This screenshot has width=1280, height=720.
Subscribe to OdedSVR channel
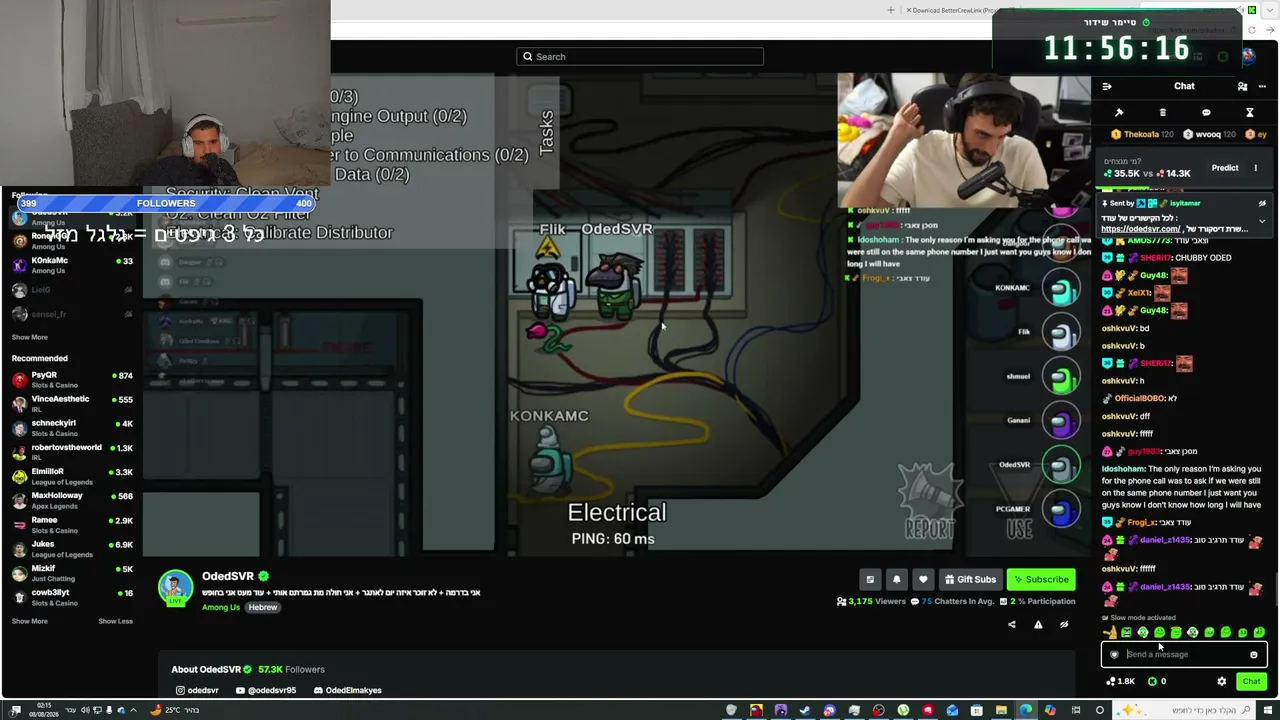(1040, 579)
